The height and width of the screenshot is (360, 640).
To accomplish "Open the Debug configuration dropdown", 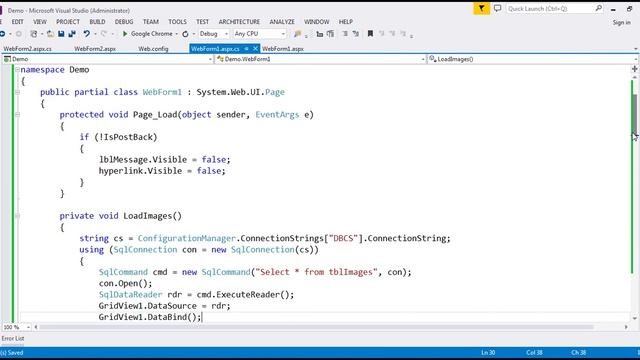I will pyautogui.click(x=227, y=34).
